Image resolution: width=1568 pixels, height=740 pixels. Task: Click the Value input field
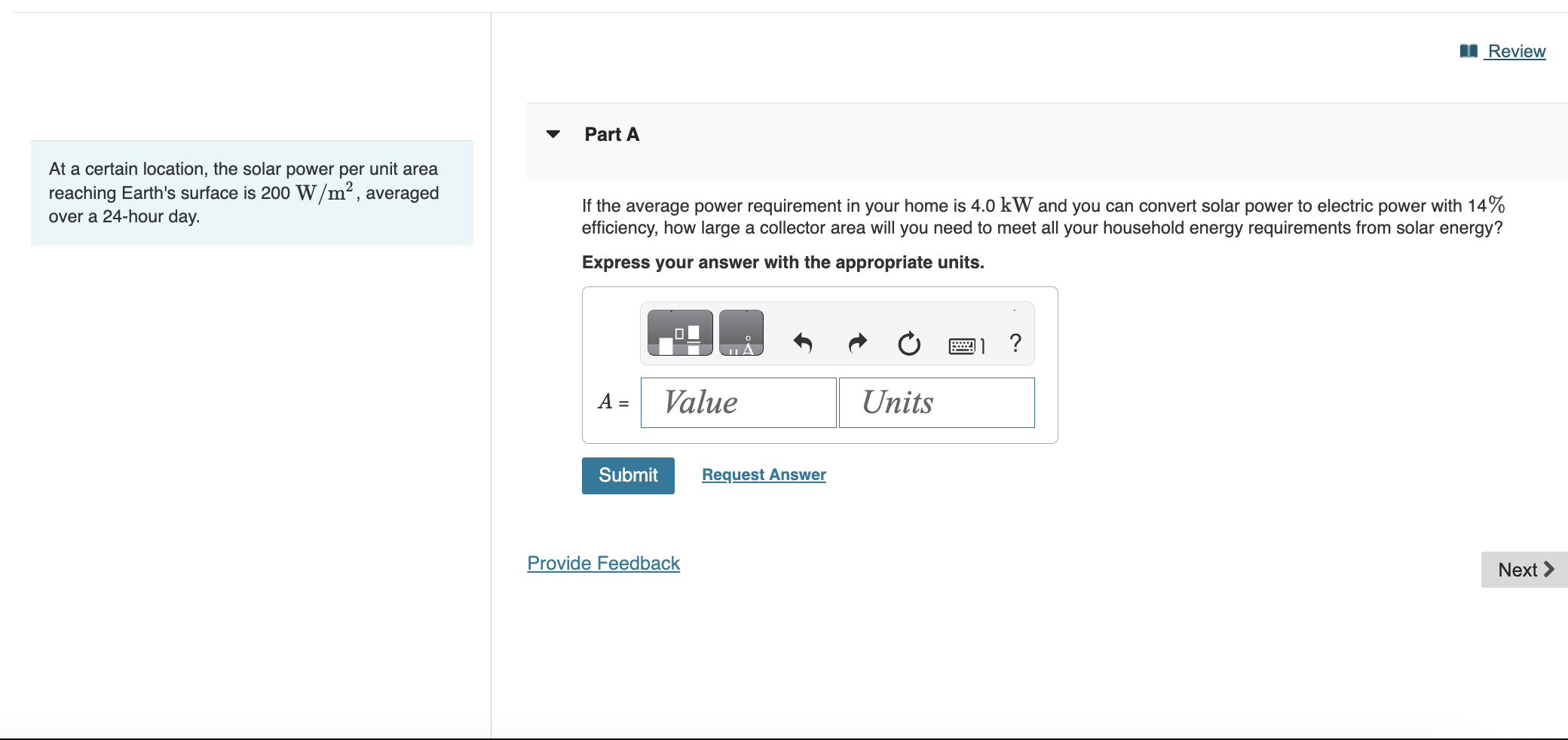739,402
